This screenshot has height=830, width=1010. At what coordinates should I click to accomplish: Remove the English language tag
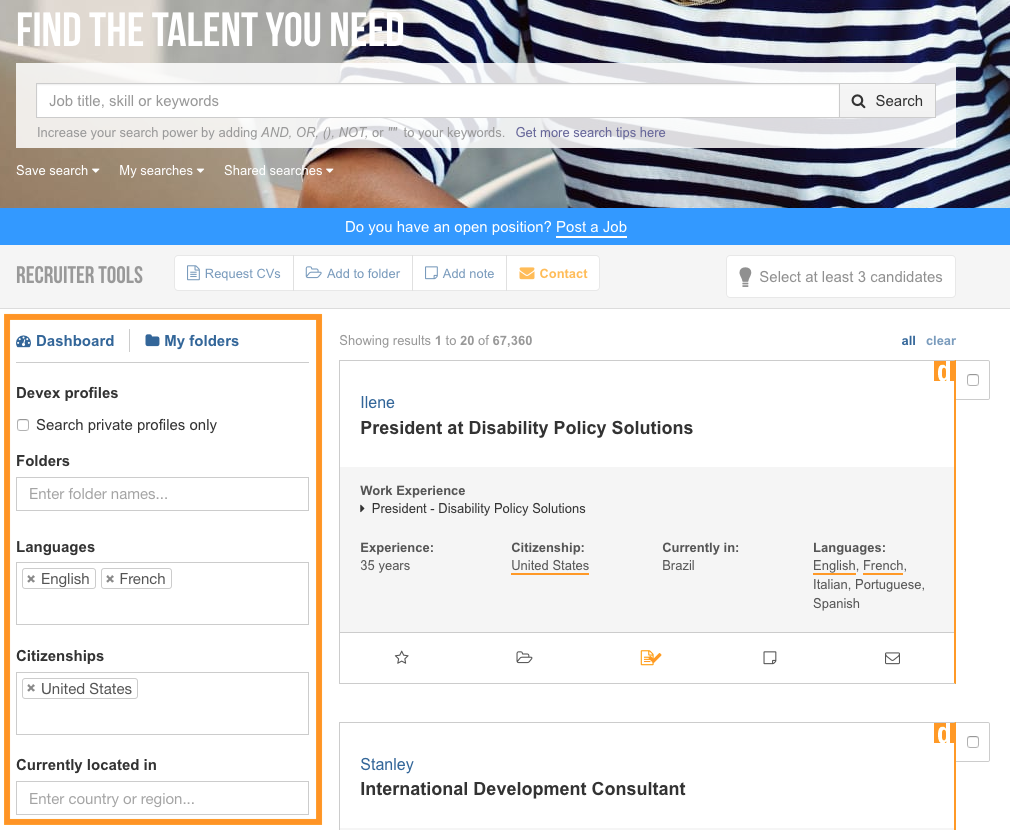(31, 579)
